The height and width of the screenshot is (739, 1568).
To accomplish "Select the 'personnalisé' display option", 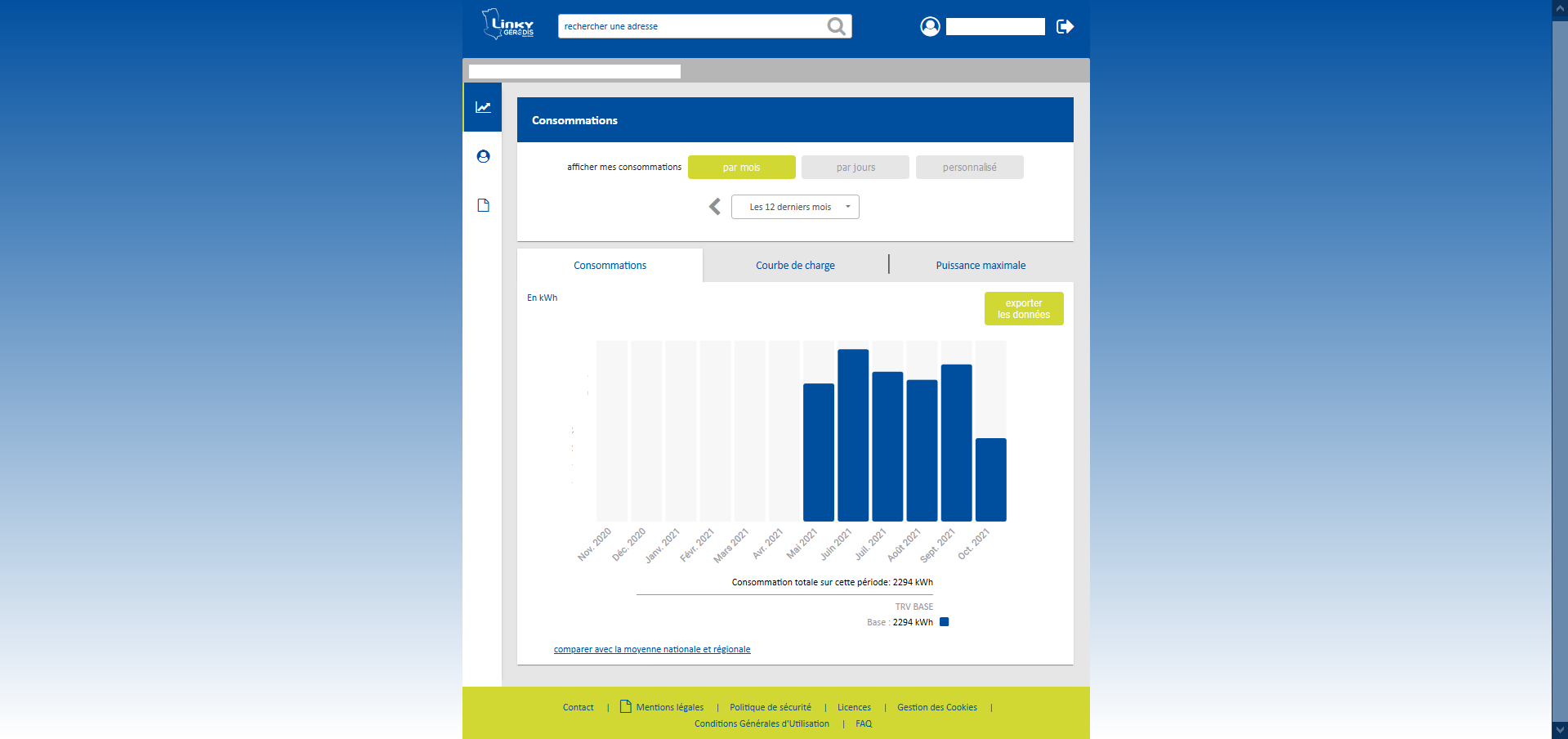I will pos(969,167).
